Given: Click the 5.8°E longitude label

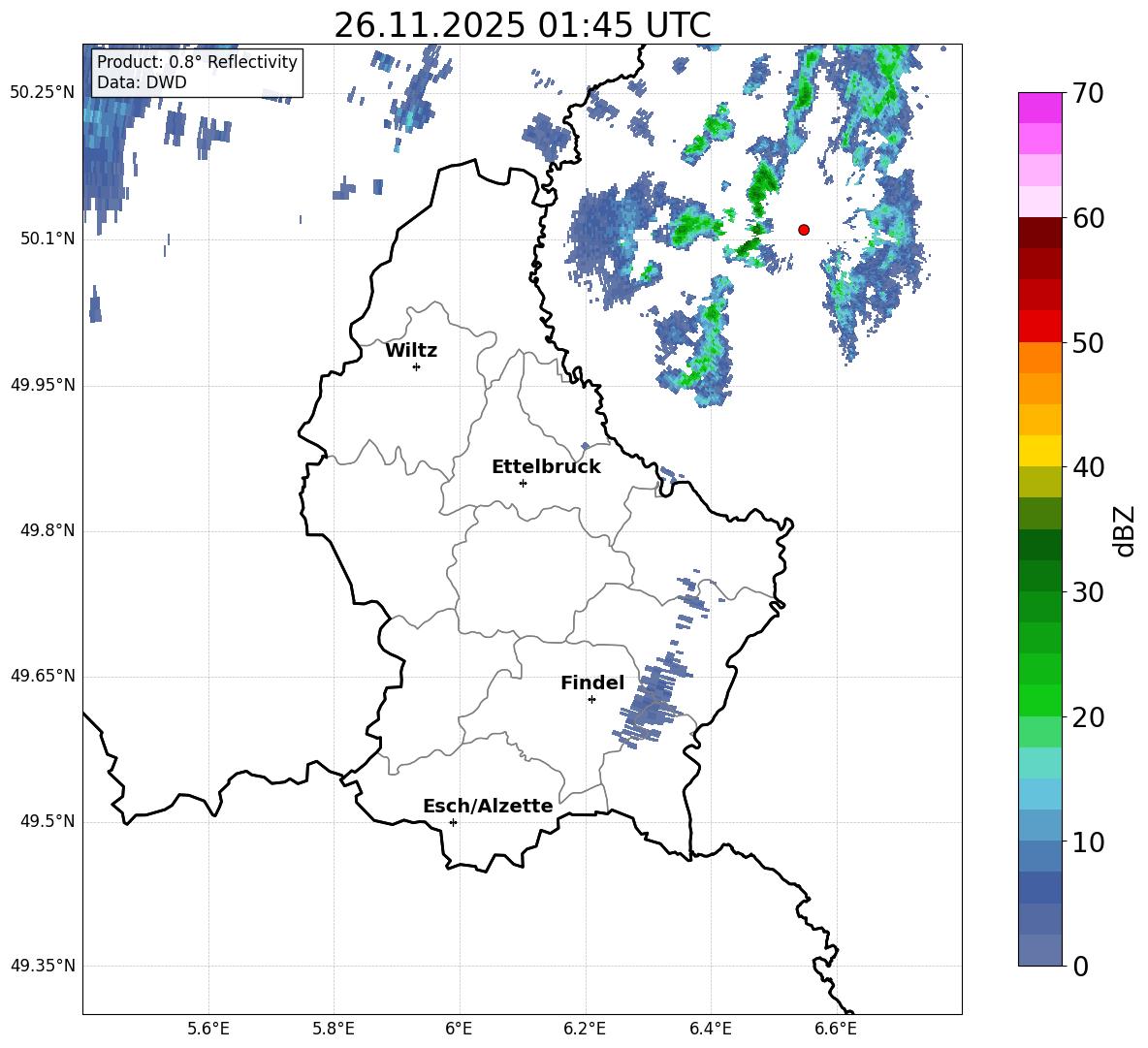Looking at the screenshot, I should (x=334, y=1029).
